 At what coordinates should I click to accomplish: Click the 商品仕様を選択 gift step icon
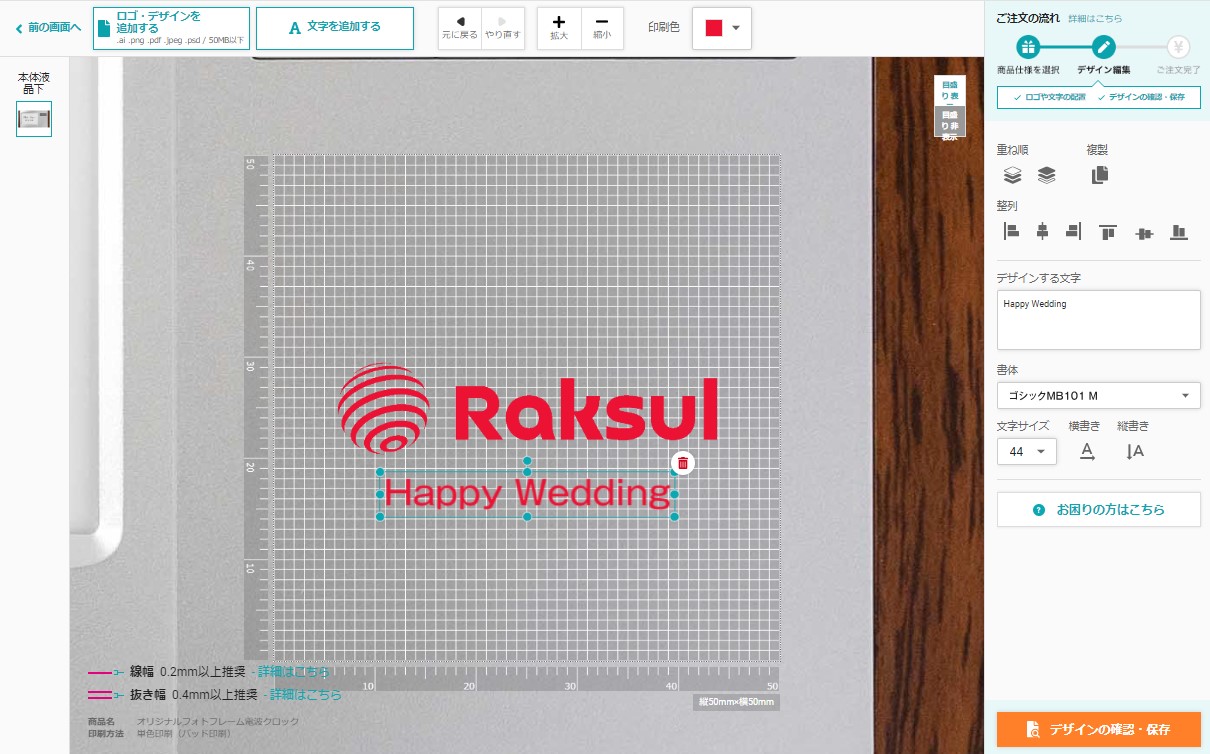click(x=1028, y=46)
